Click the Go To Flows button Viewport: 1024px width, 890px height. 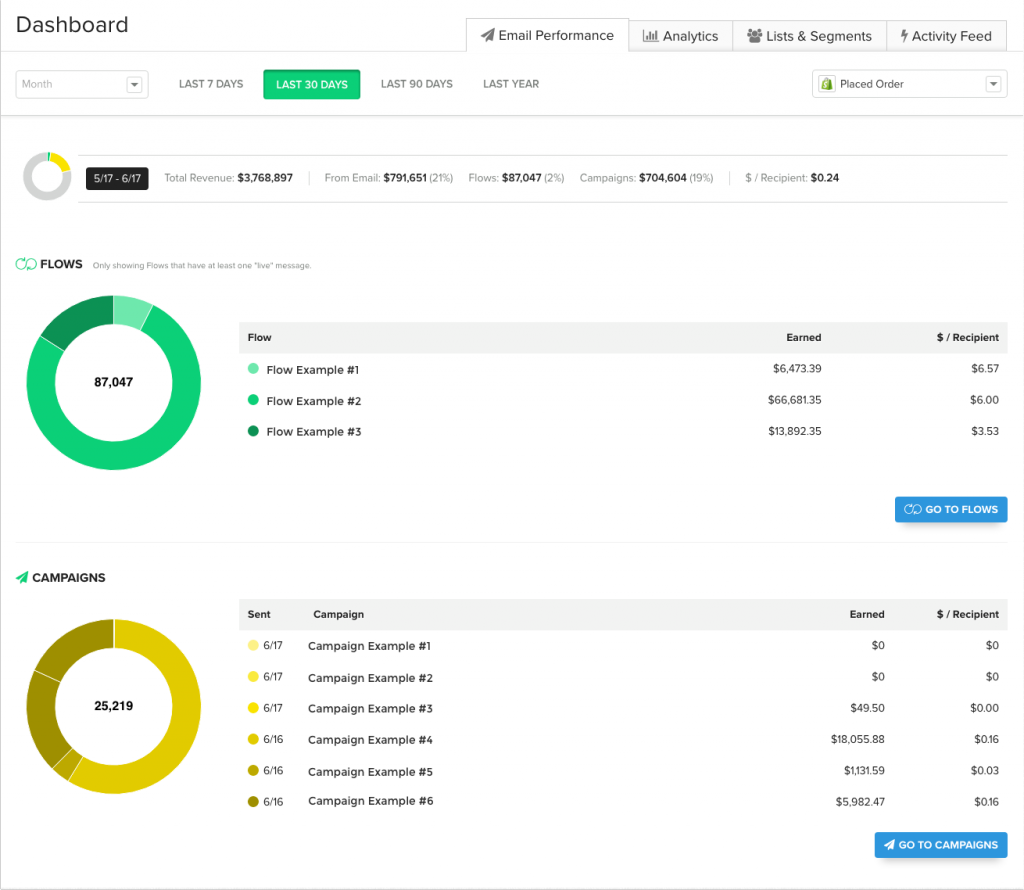pos(951,509)
